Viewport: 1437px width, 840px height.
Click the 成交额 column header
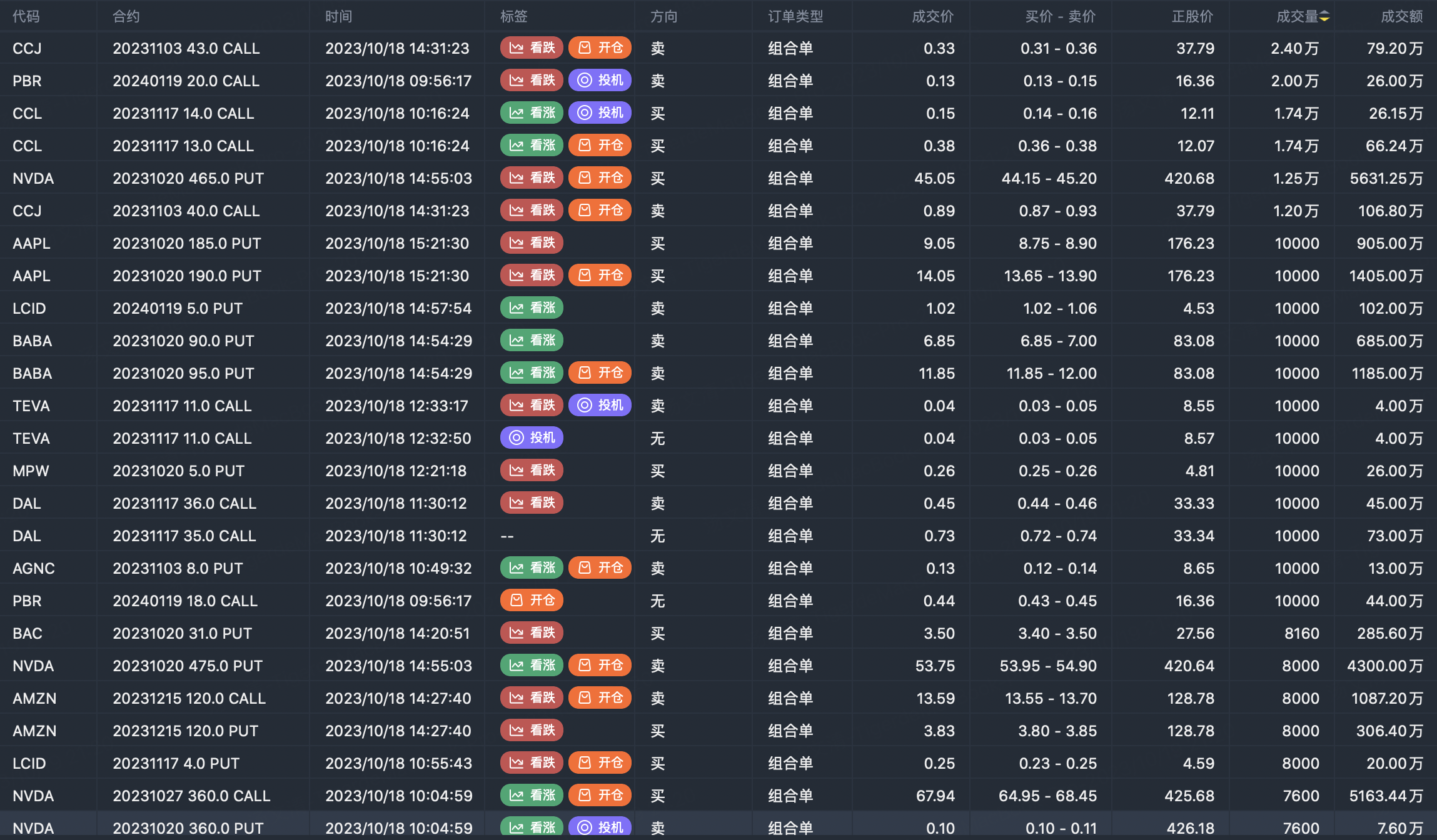[x=1402, y=17]
